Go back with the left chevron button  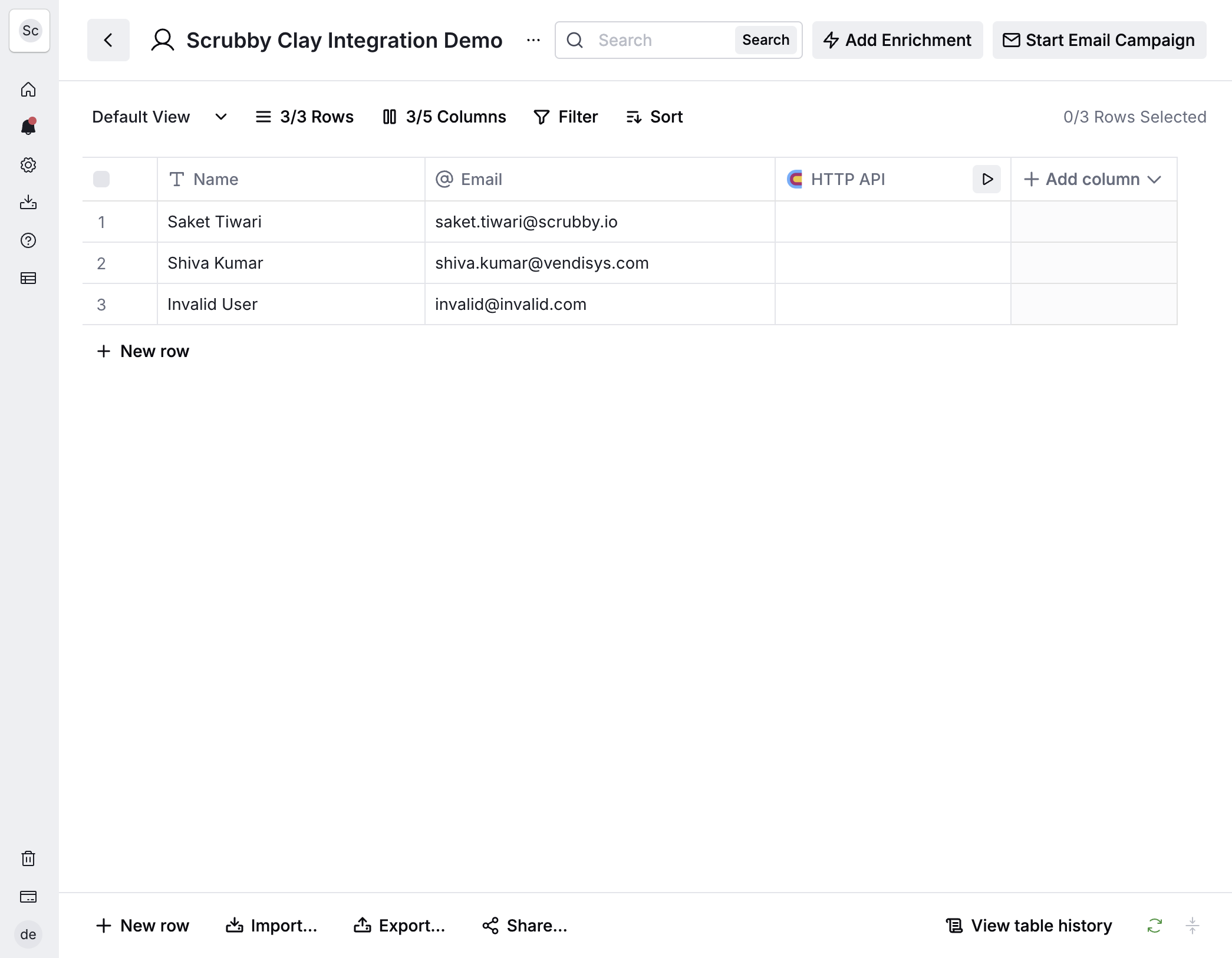pos(108,40)
